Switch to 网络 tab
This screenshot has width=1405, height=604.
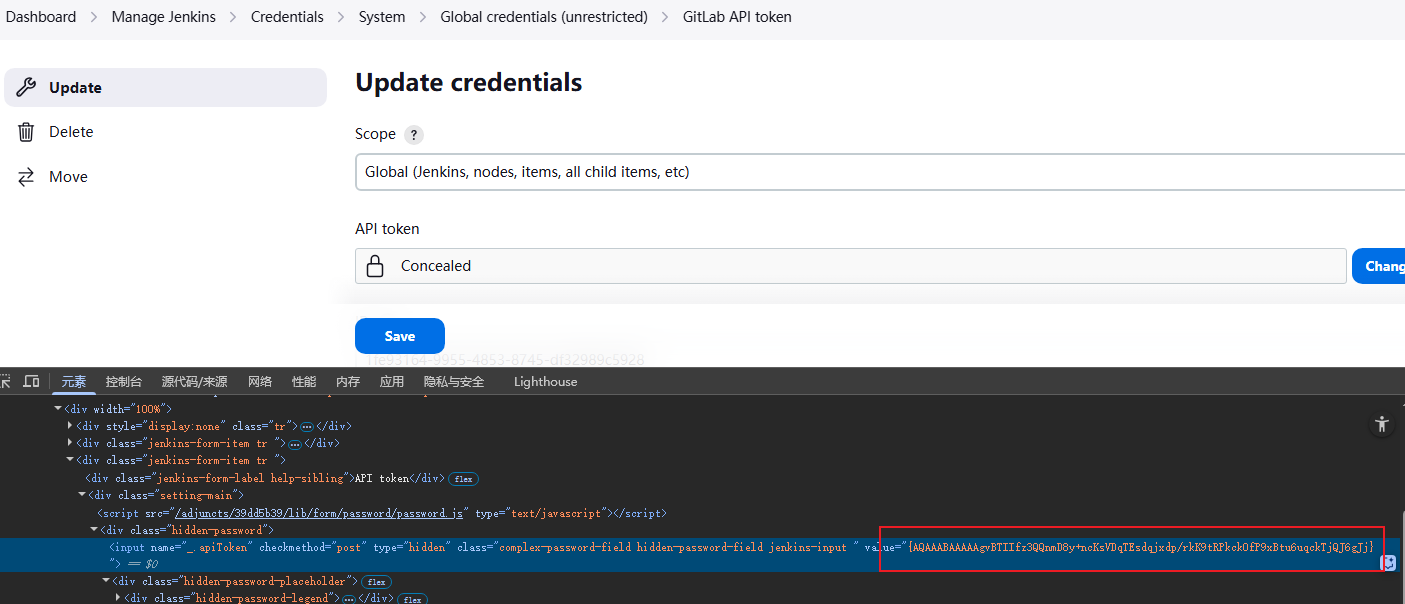[260, 382]
